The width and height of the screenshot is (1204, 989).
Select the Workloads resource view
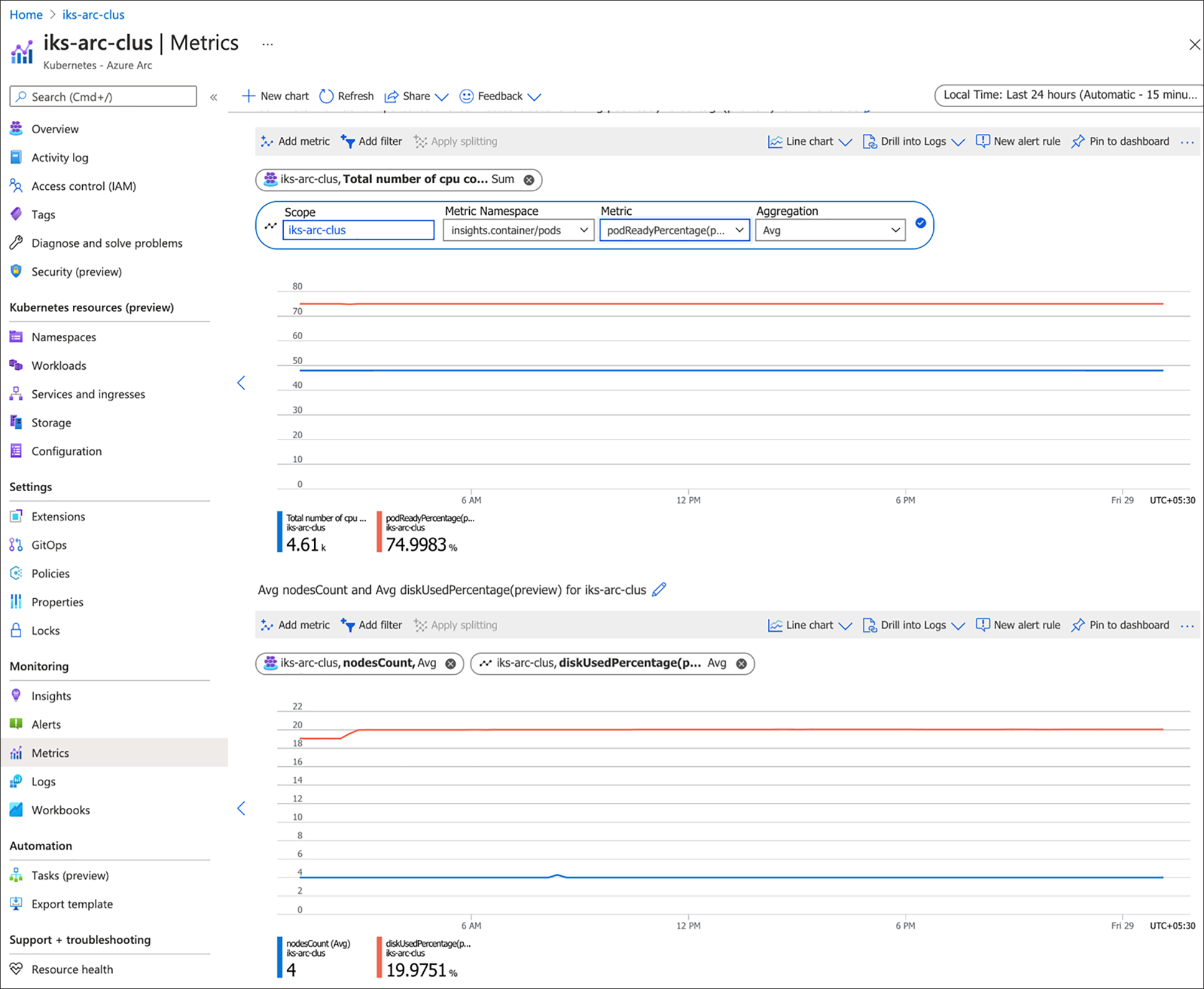coord(59,365)
